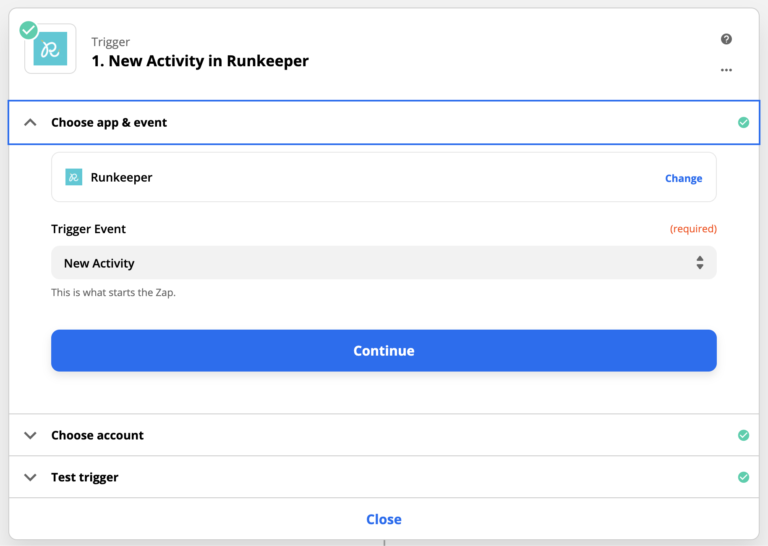Click the Trigger Event label

pos(89,229)
